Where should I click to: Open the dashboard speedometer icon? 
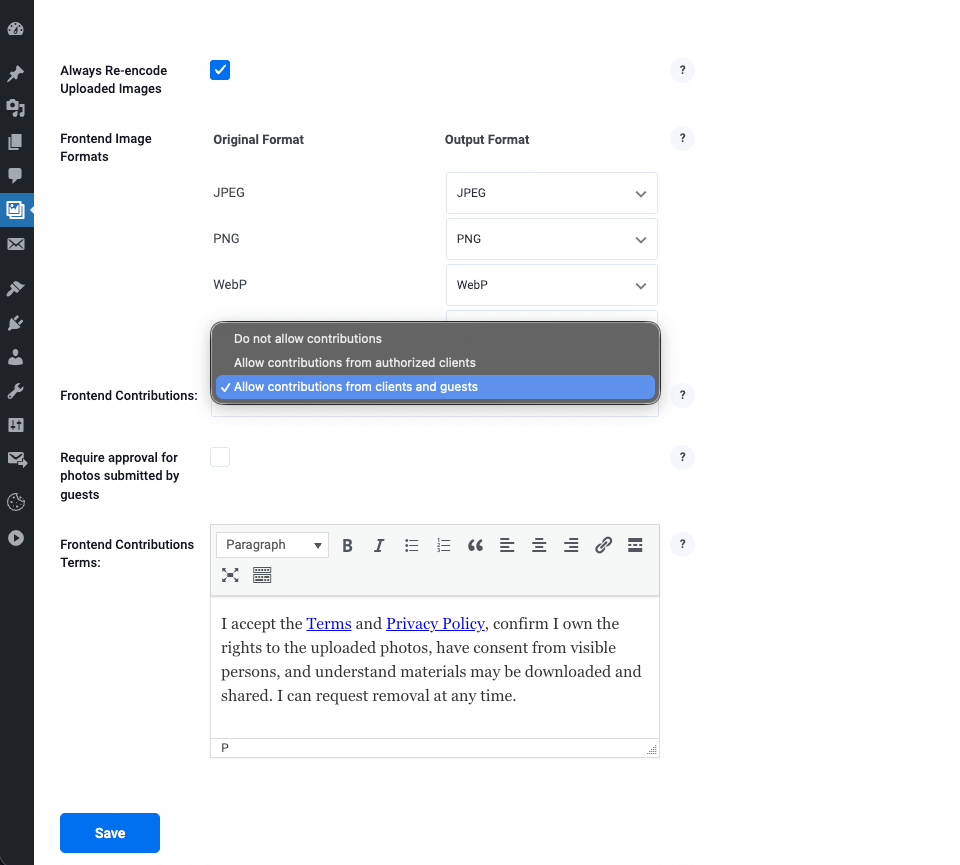tap(16, 29)
